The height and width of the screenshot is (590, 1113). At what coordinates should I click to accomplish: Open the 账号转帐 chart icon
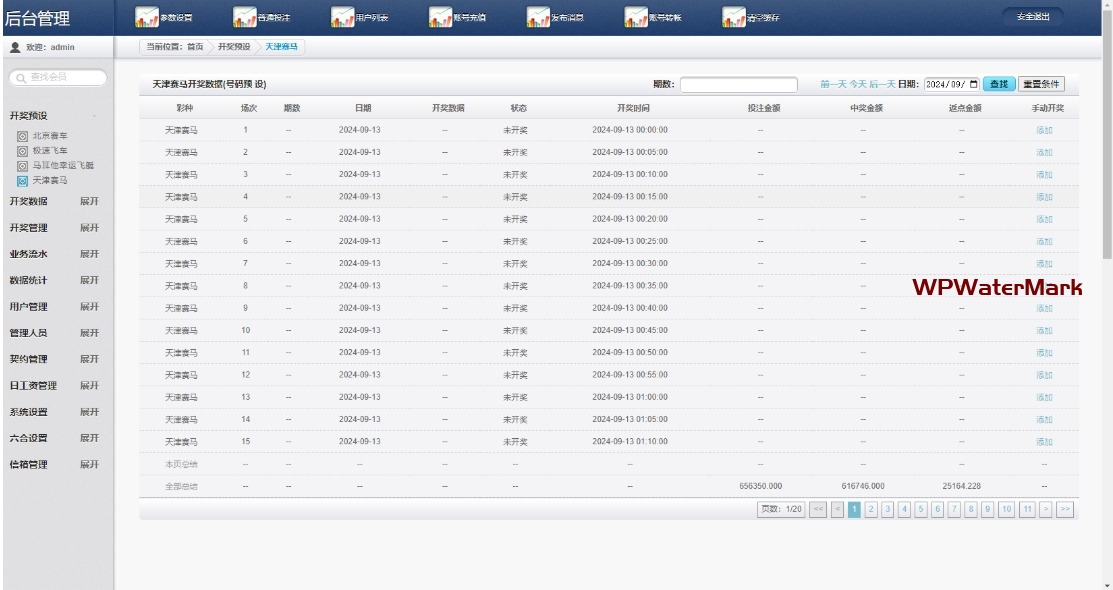point(636,16)
